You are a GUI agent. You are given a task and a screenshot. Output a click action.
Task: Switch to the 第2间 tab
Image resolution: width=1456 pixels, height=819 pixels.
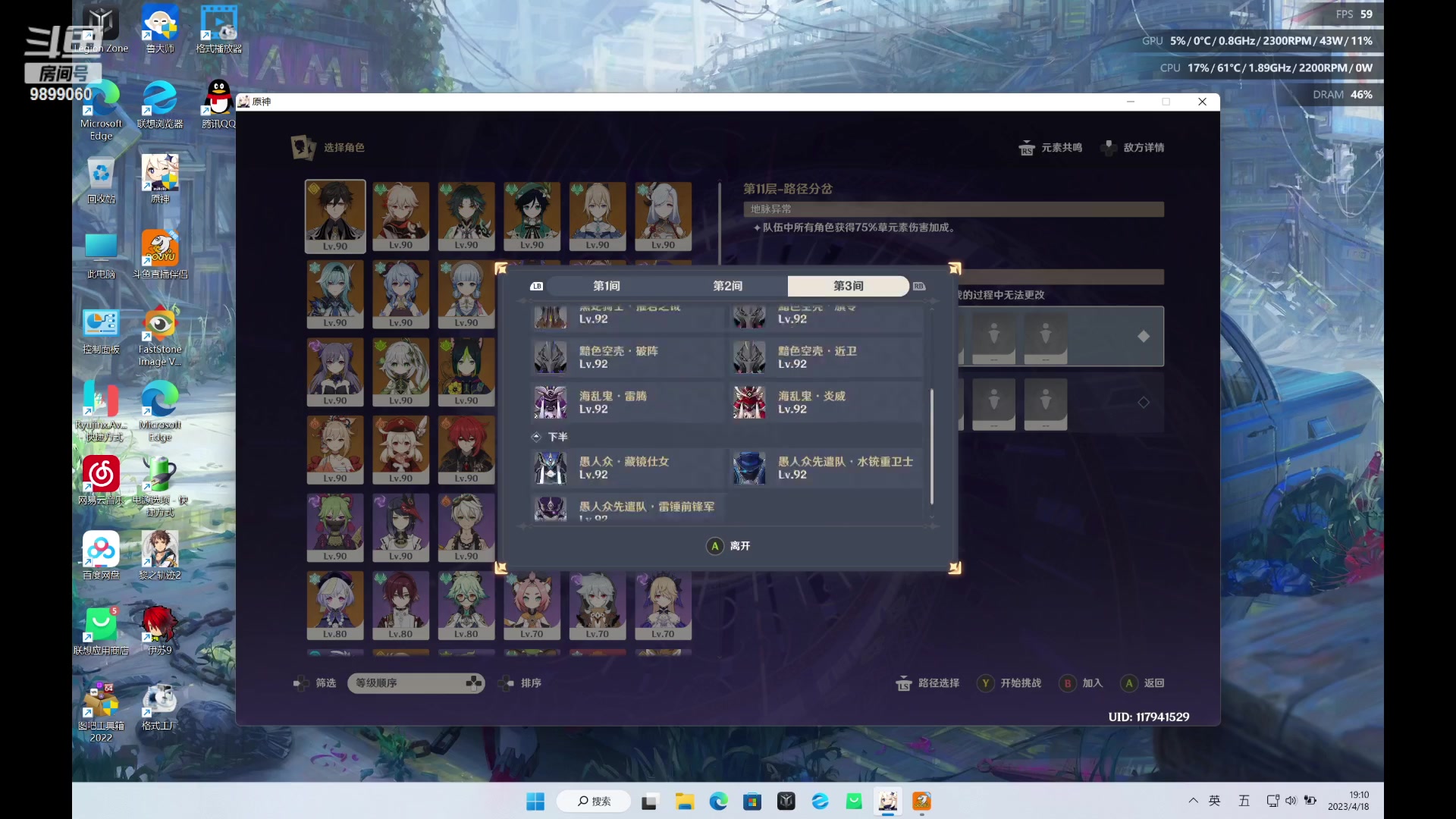click(x=727, y=286)
